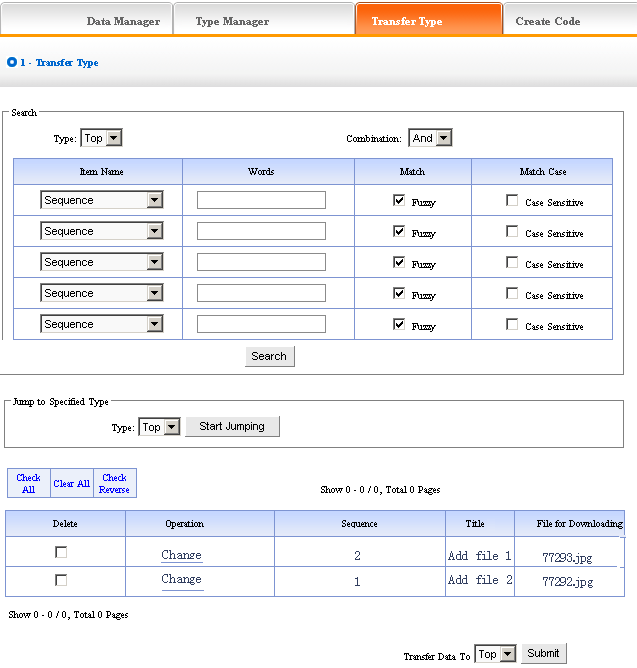637x668 pixels.
Task: Enable Case Sensitive in the fourth row
Action: [512, 294]
